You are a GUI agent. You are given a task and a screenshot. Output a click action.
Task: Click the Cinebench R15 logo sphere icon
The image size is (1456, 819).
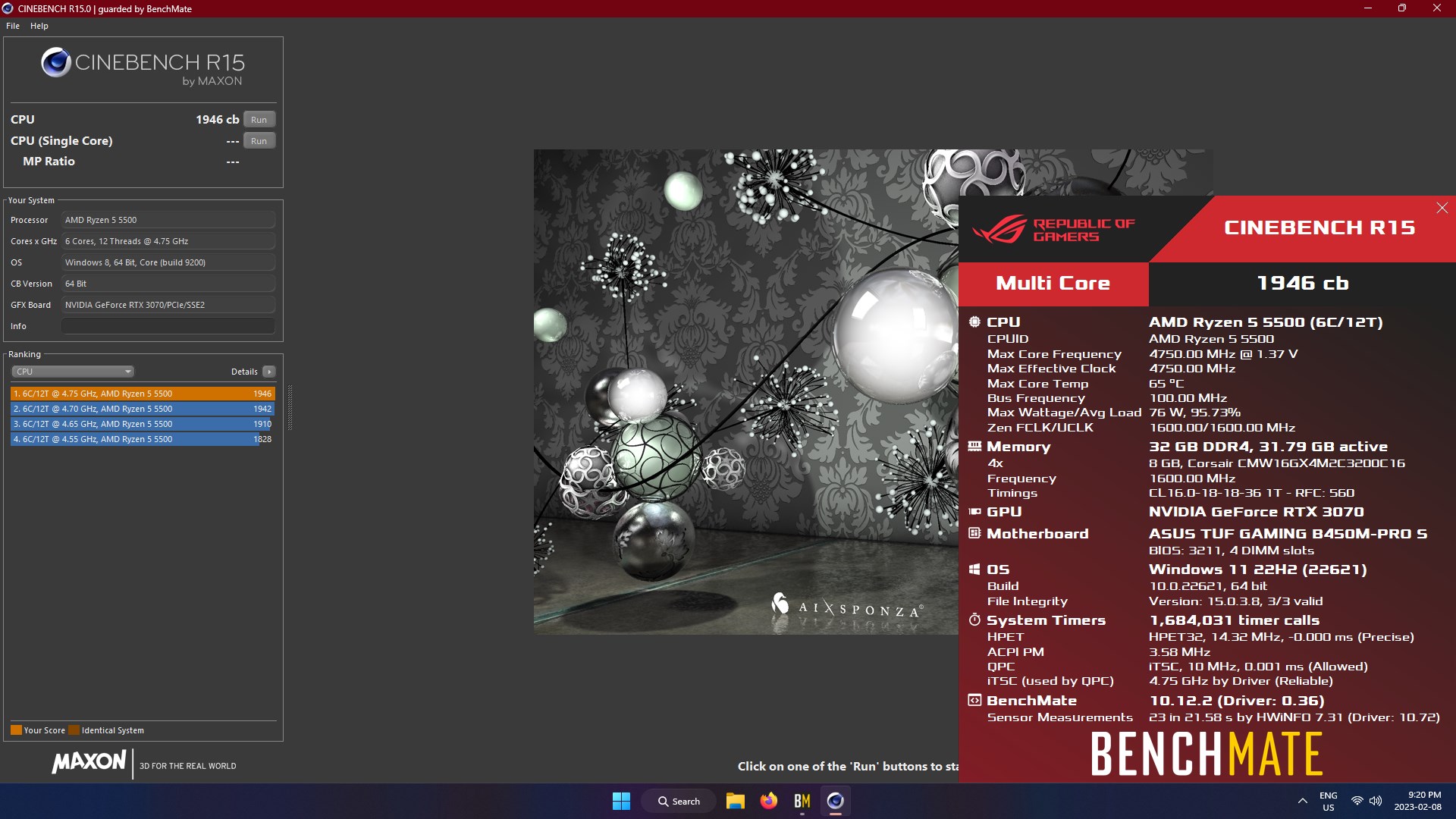coord(56,62)
